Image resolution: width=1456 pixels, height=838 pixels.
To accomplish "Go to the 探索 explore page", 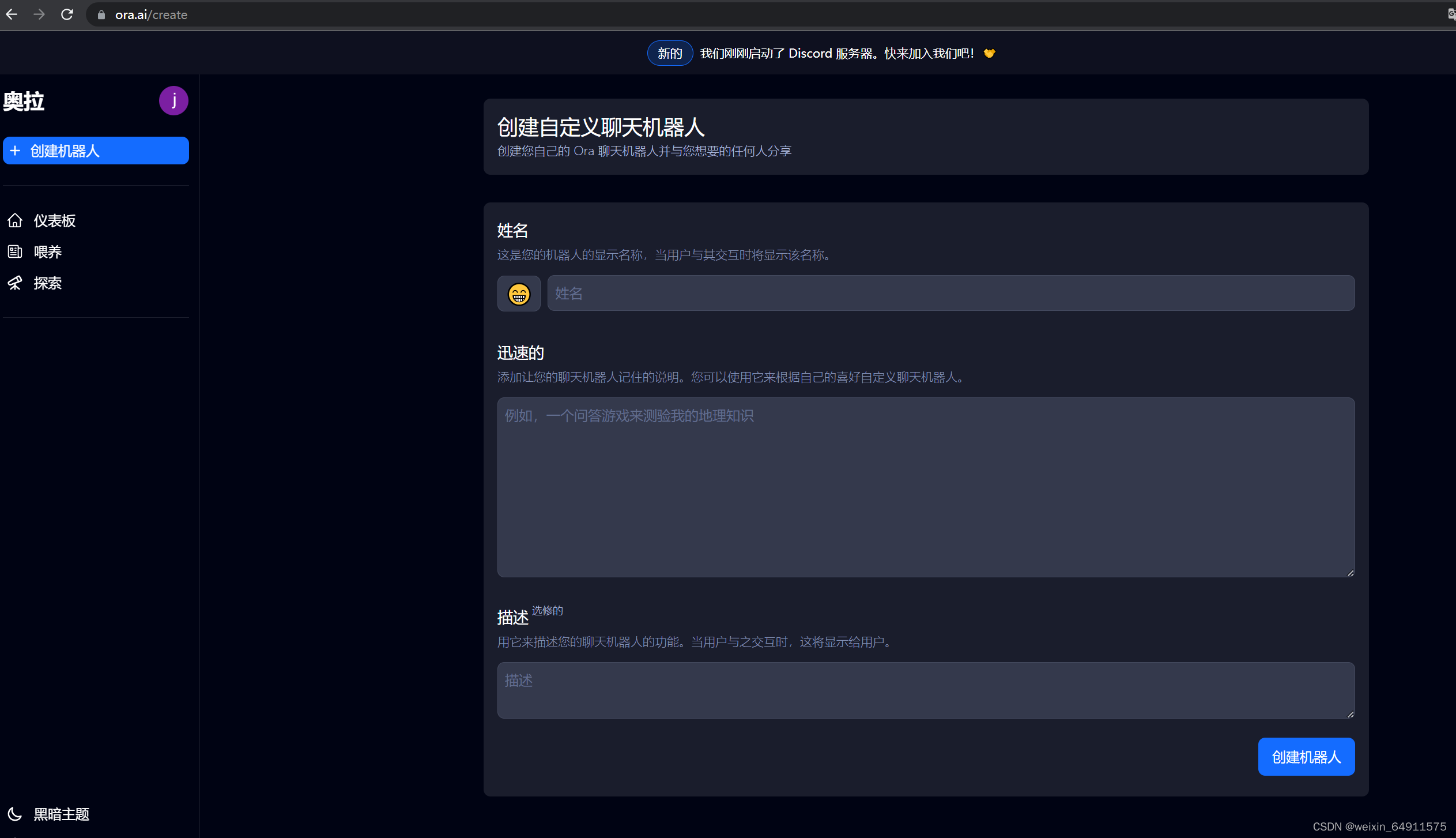I will [x=47, y=283].
